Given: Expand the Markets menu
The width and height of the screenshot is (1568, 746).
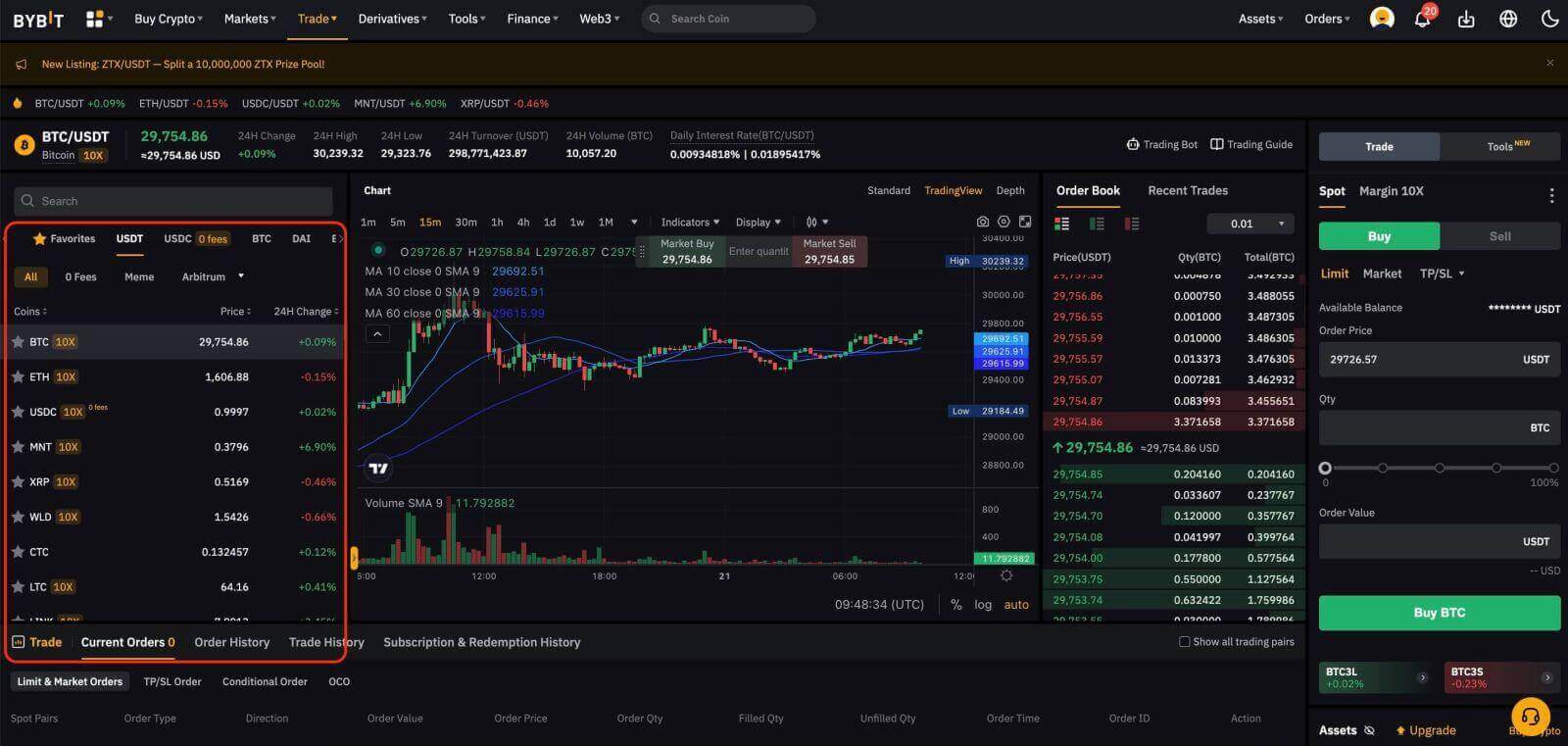Looking at the screenshot, I should pos(250,19).
